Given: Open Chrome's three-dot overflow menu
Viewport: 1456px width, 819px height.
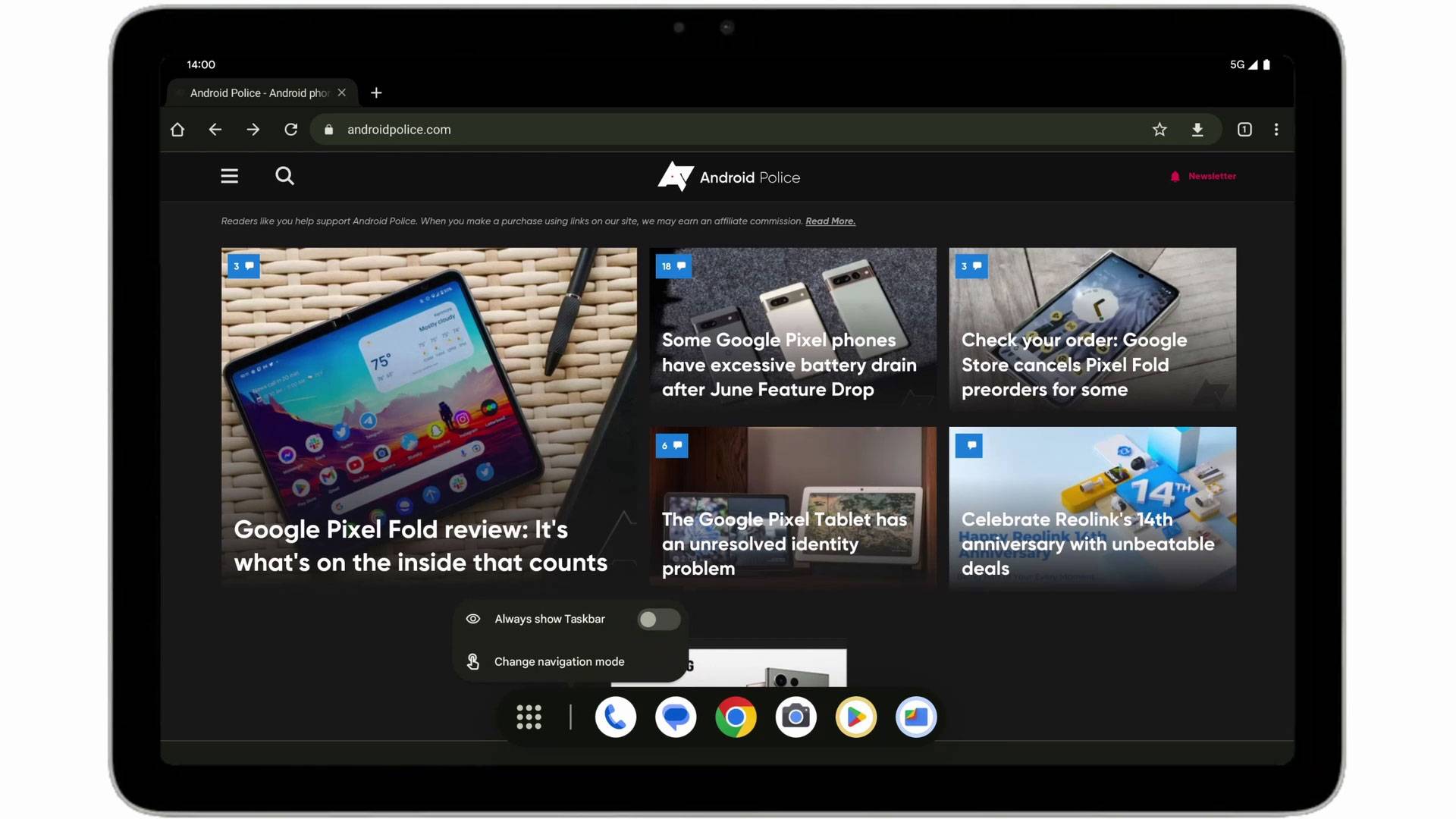Looking at the screenshot, I should [1276, 130].
